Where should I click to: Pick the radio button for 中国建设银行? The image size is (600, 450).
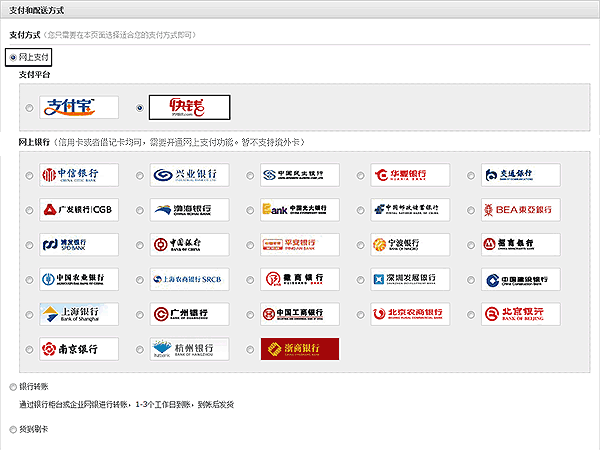click(x=471, y=280)
